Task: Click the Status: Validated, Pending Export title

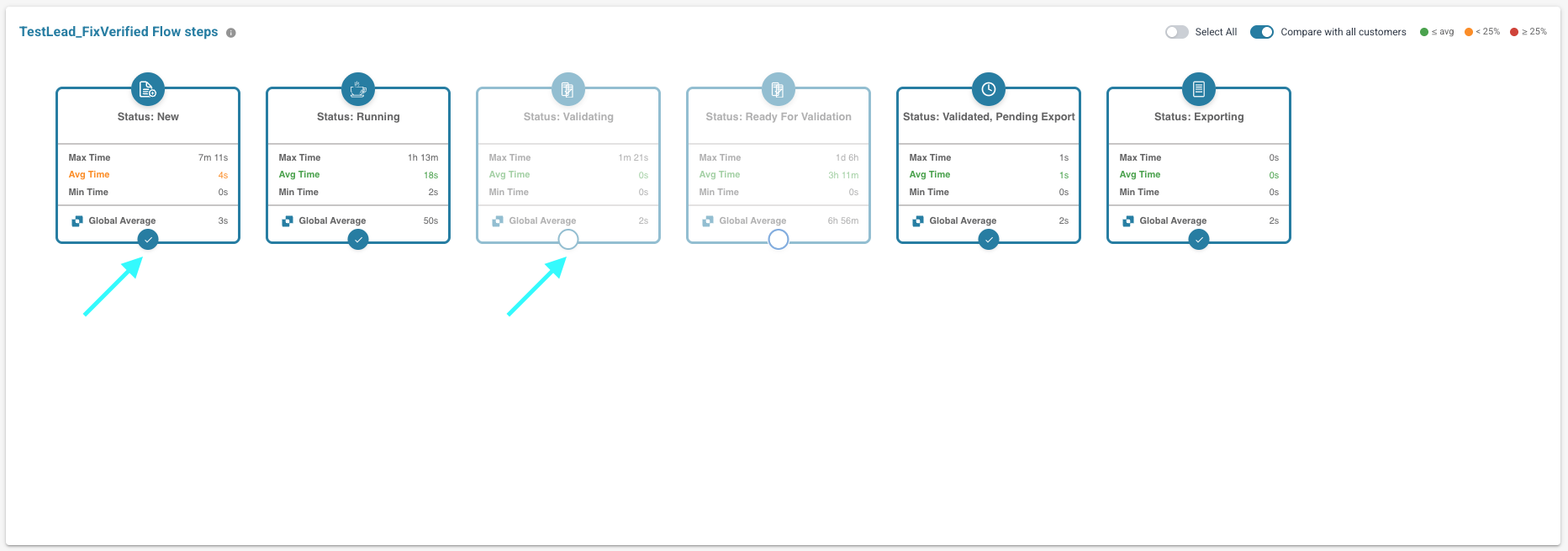Action: coord(989,117)
